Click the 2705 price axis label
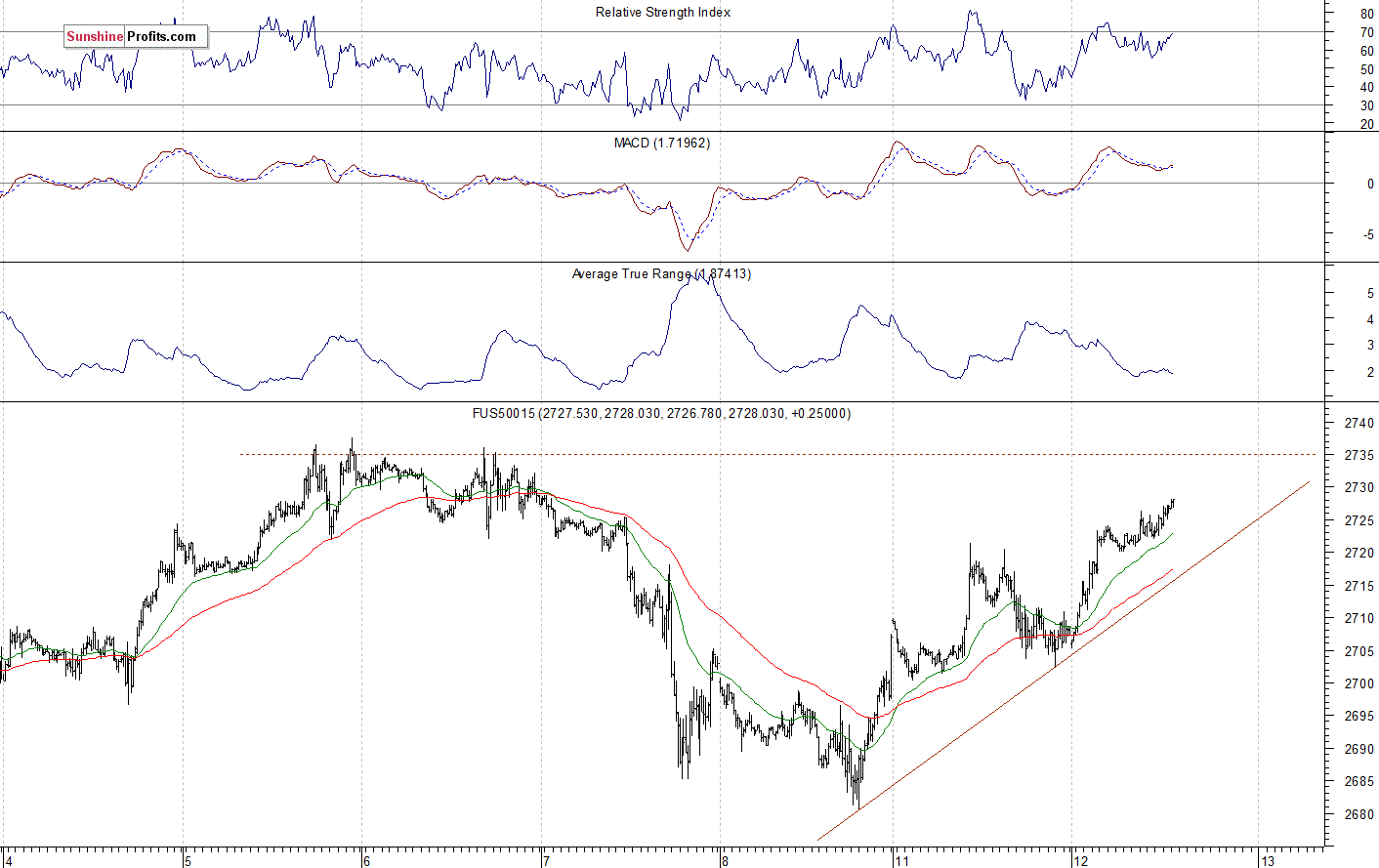 click(1358, 651)
